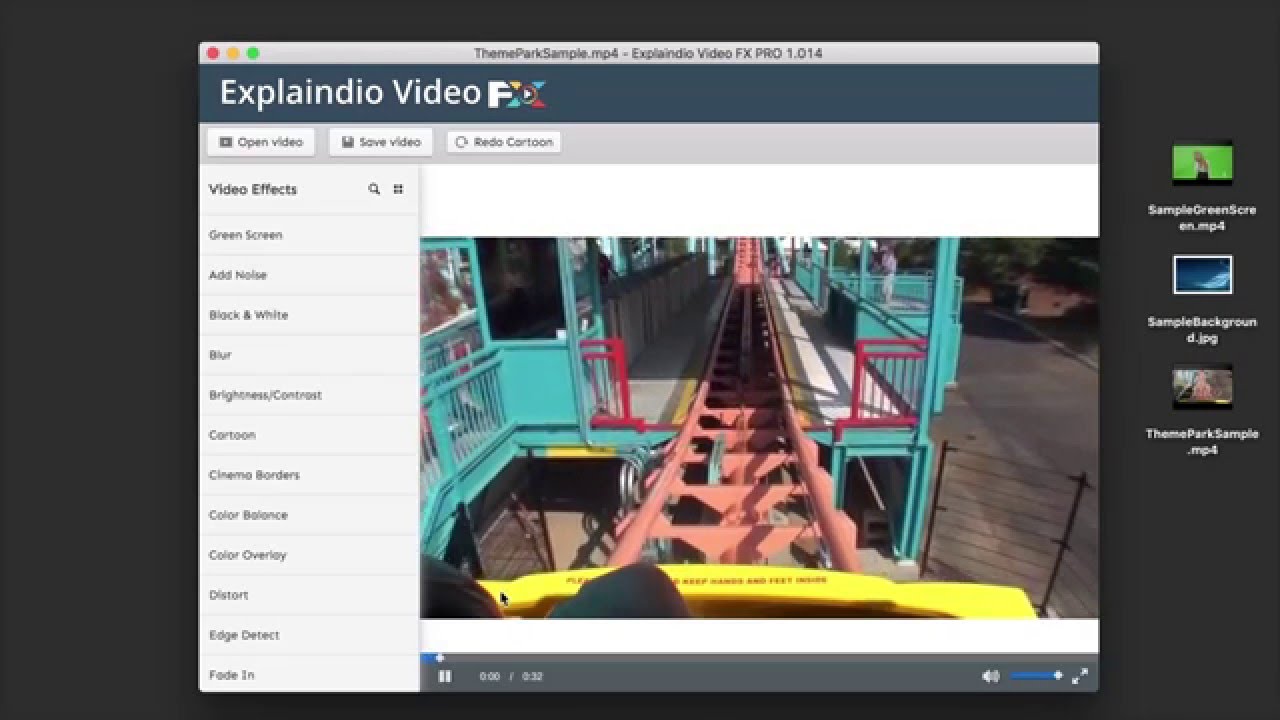The width and height of the screenshot is (1280, 720).
Task: Mute the video with speaker icon
Action: (990, 676)
